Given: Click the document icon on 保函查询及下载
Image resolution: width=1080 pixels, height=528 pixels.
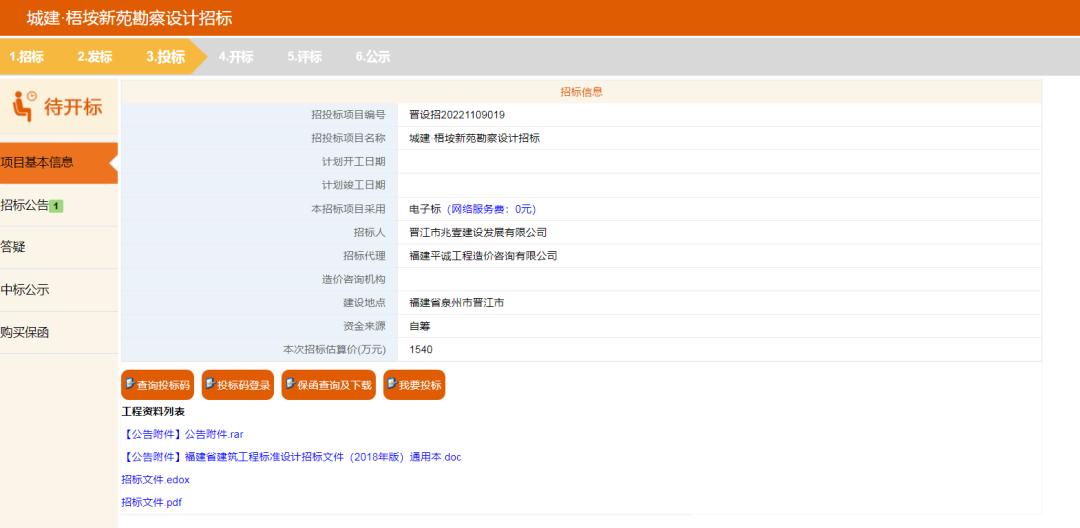Looking at the screenshot, I should point(291,383).
